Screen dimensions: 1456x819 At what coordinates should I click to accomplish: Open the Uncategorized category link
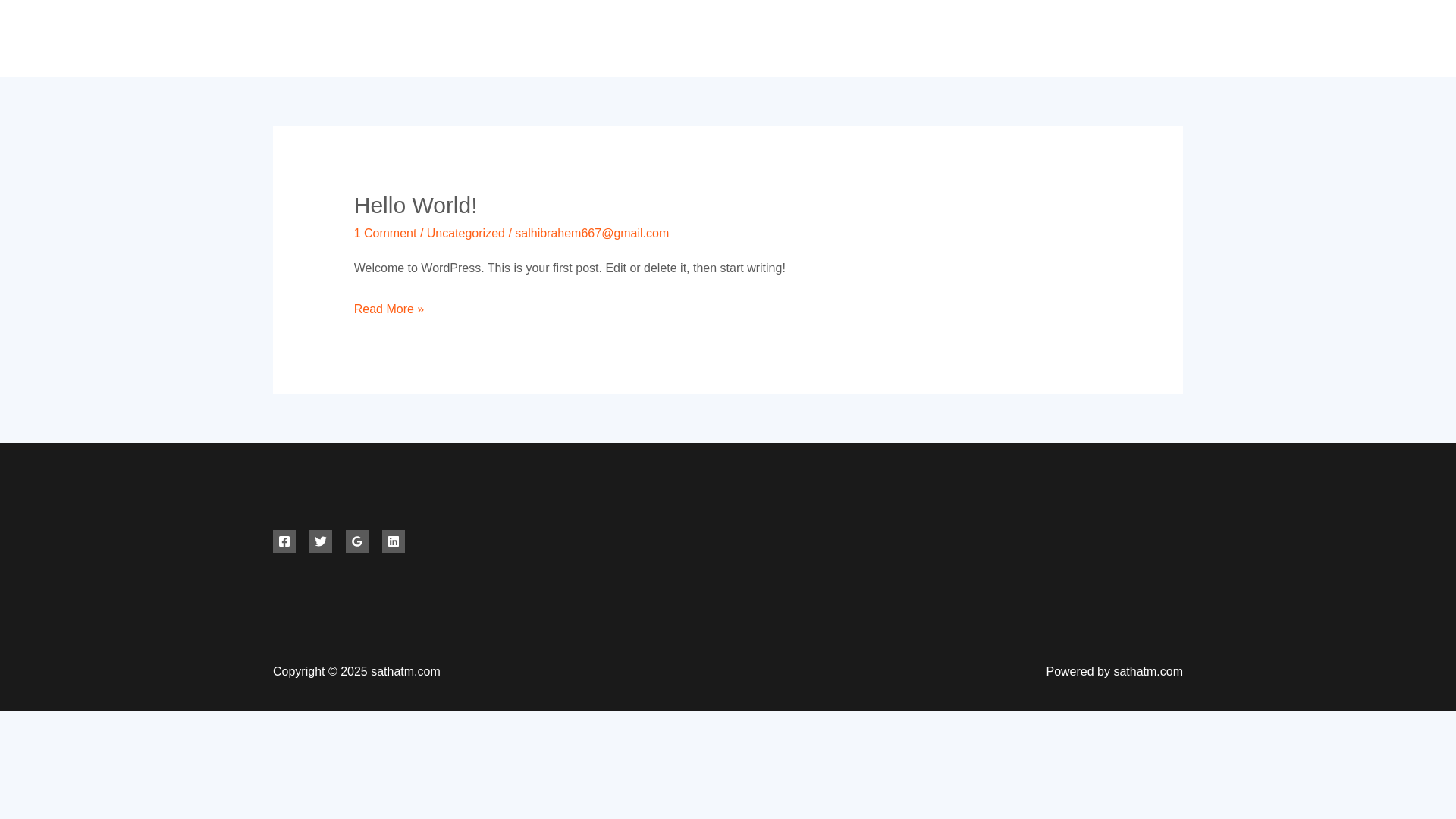[466, 234]
